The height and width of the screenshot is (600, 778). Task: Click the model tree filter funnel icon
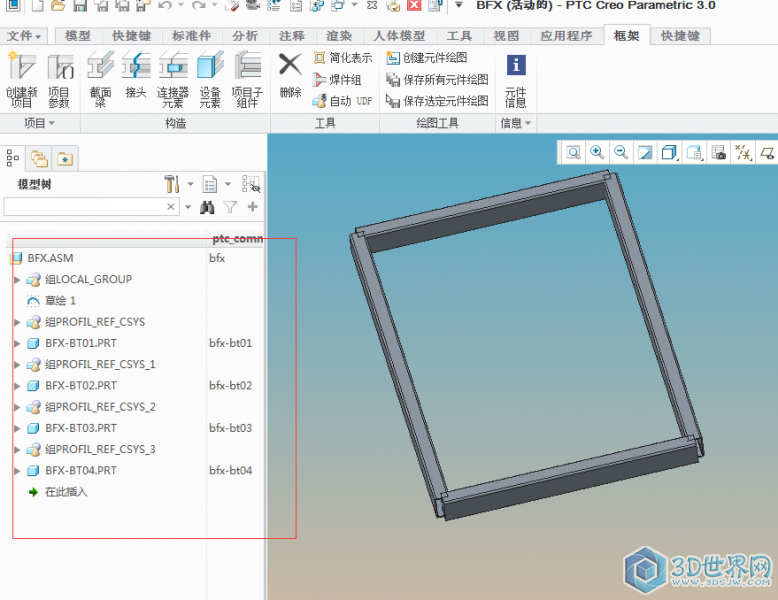tap(230, 207)
